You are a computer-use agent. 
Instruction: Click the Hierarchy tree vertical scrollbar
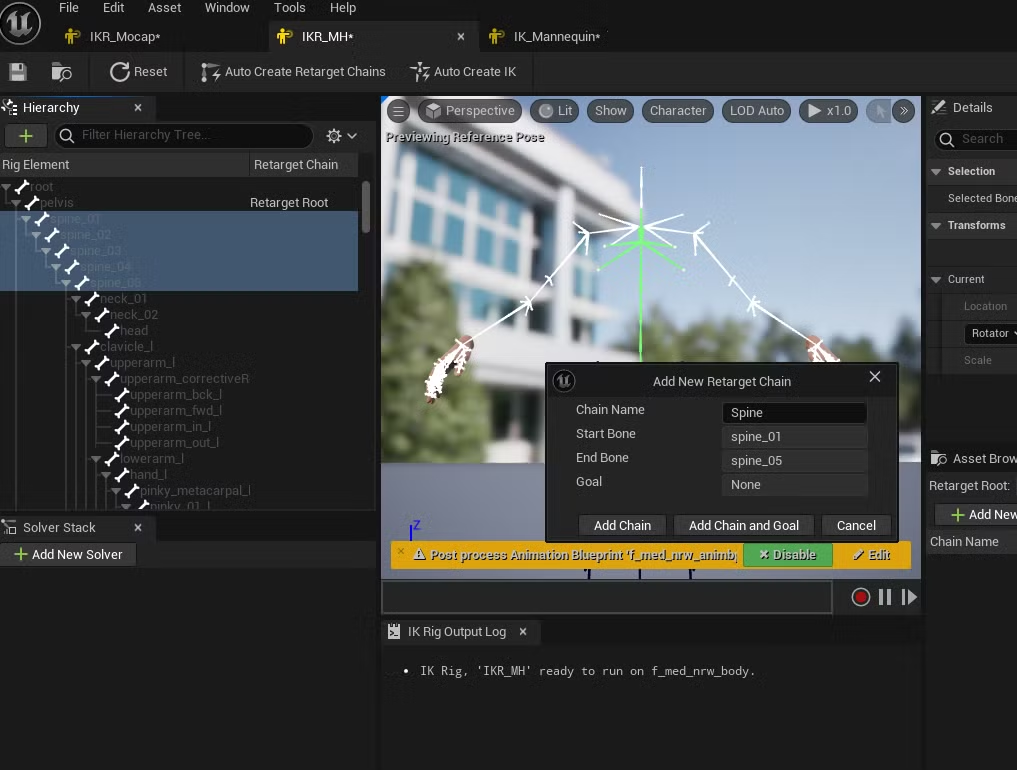coord(366,206)
